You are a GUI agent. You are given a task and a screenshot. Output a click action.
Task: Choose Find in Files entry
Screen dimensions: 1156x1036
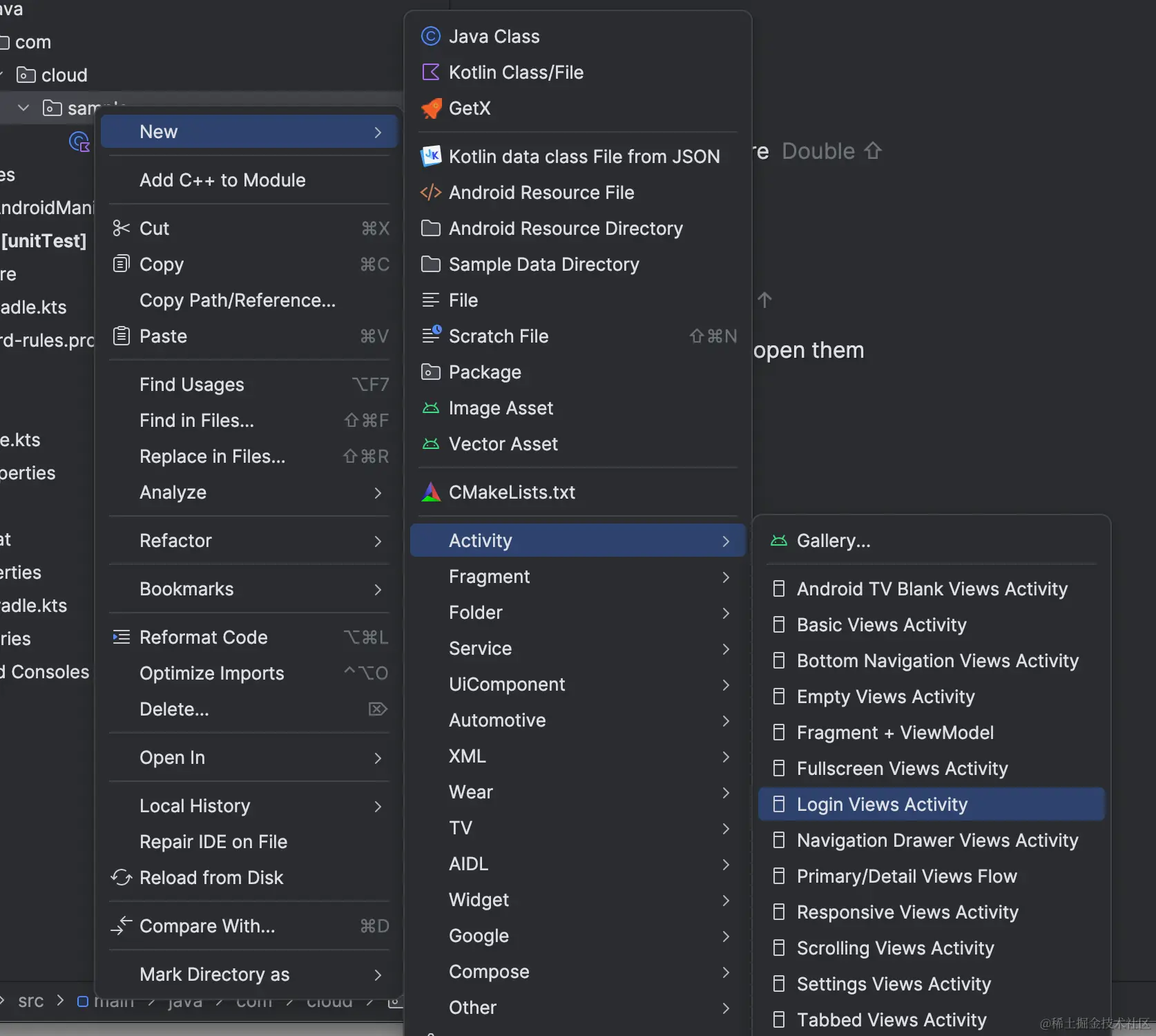pyautogui.click(x=249, y=420)
